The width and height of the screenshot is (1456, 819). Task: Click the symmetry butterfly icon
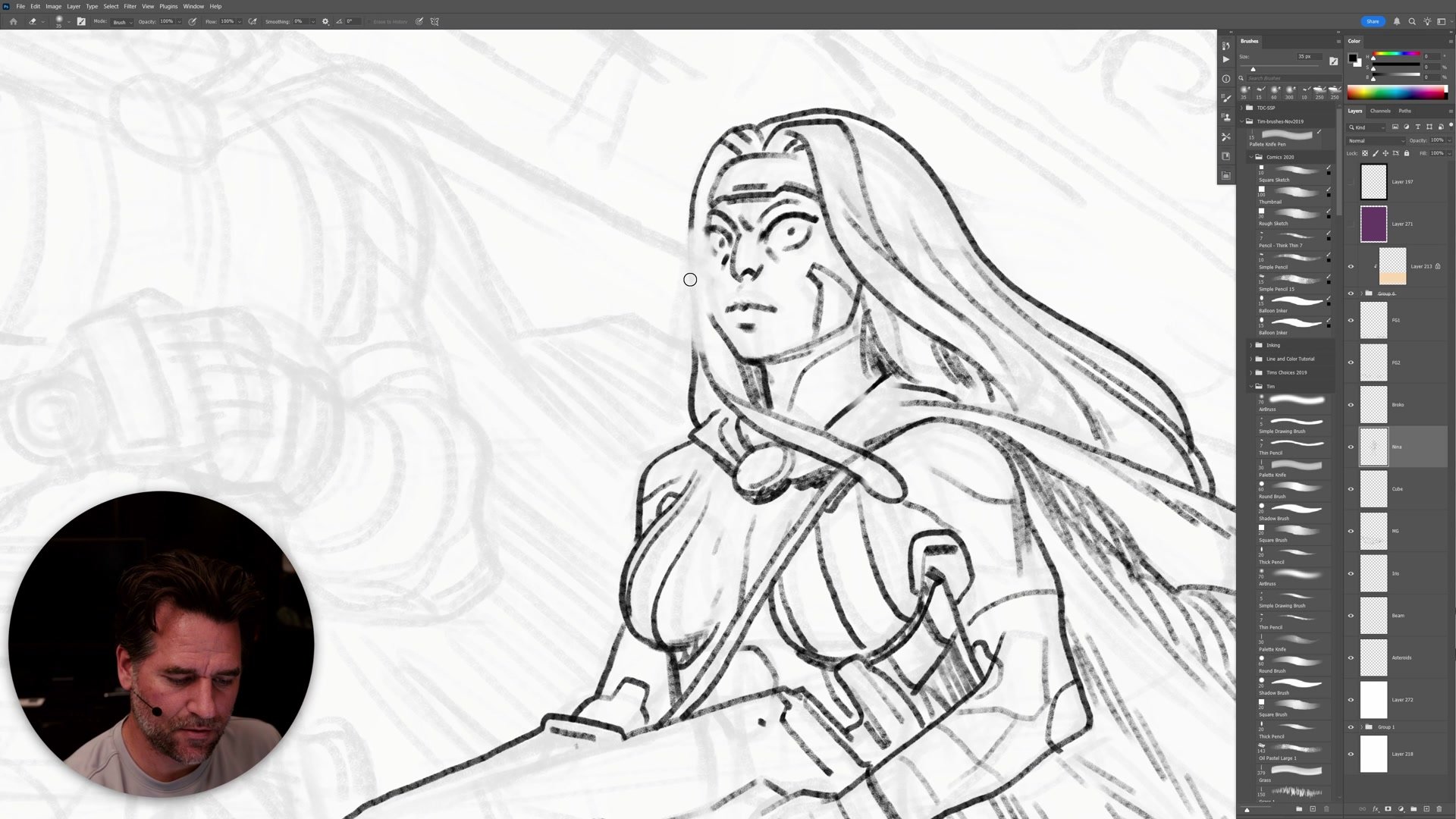[435, 21]
